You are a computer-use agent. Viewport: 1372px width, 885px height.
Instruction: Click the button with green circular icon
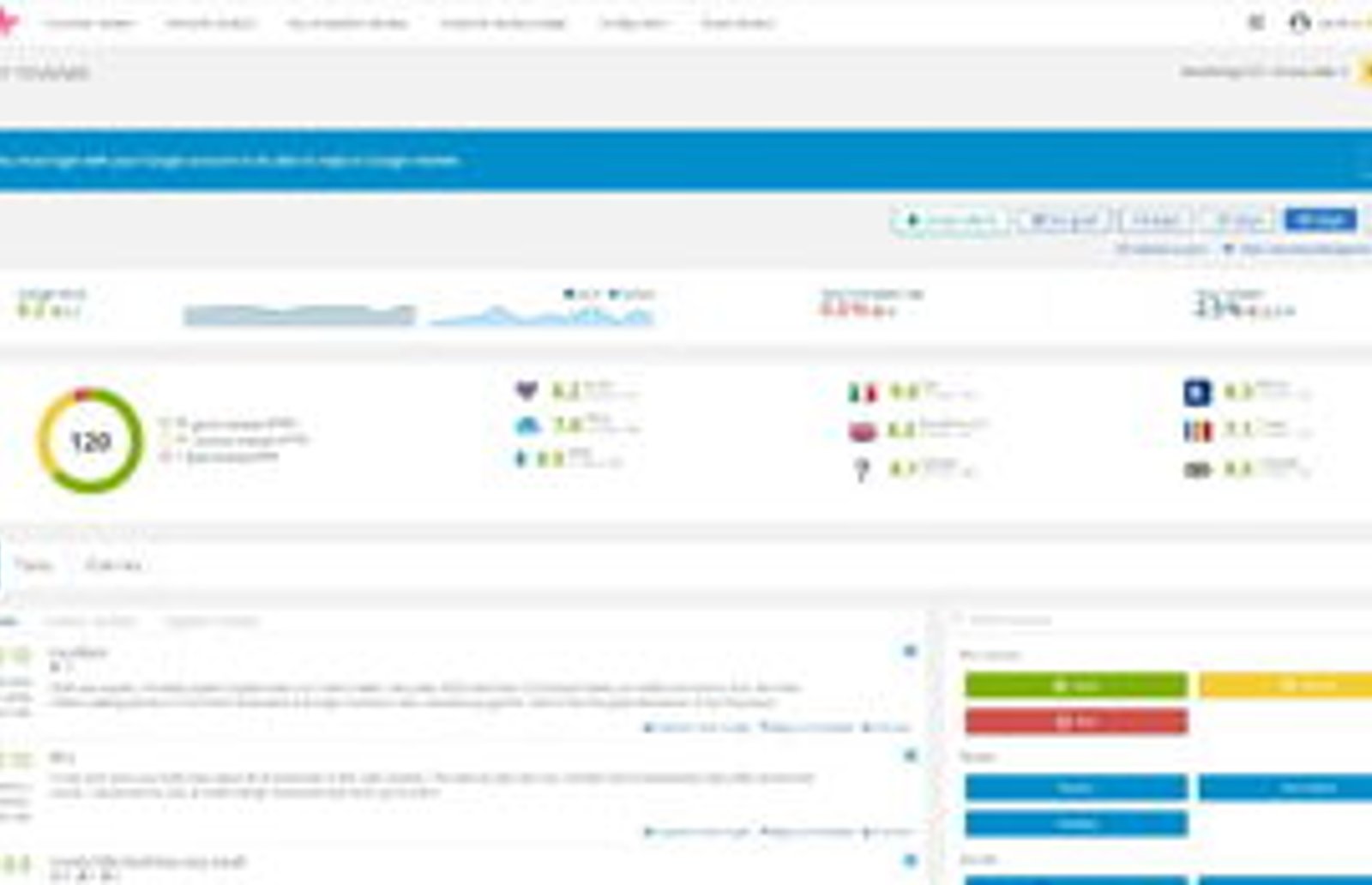click(950, 221)
